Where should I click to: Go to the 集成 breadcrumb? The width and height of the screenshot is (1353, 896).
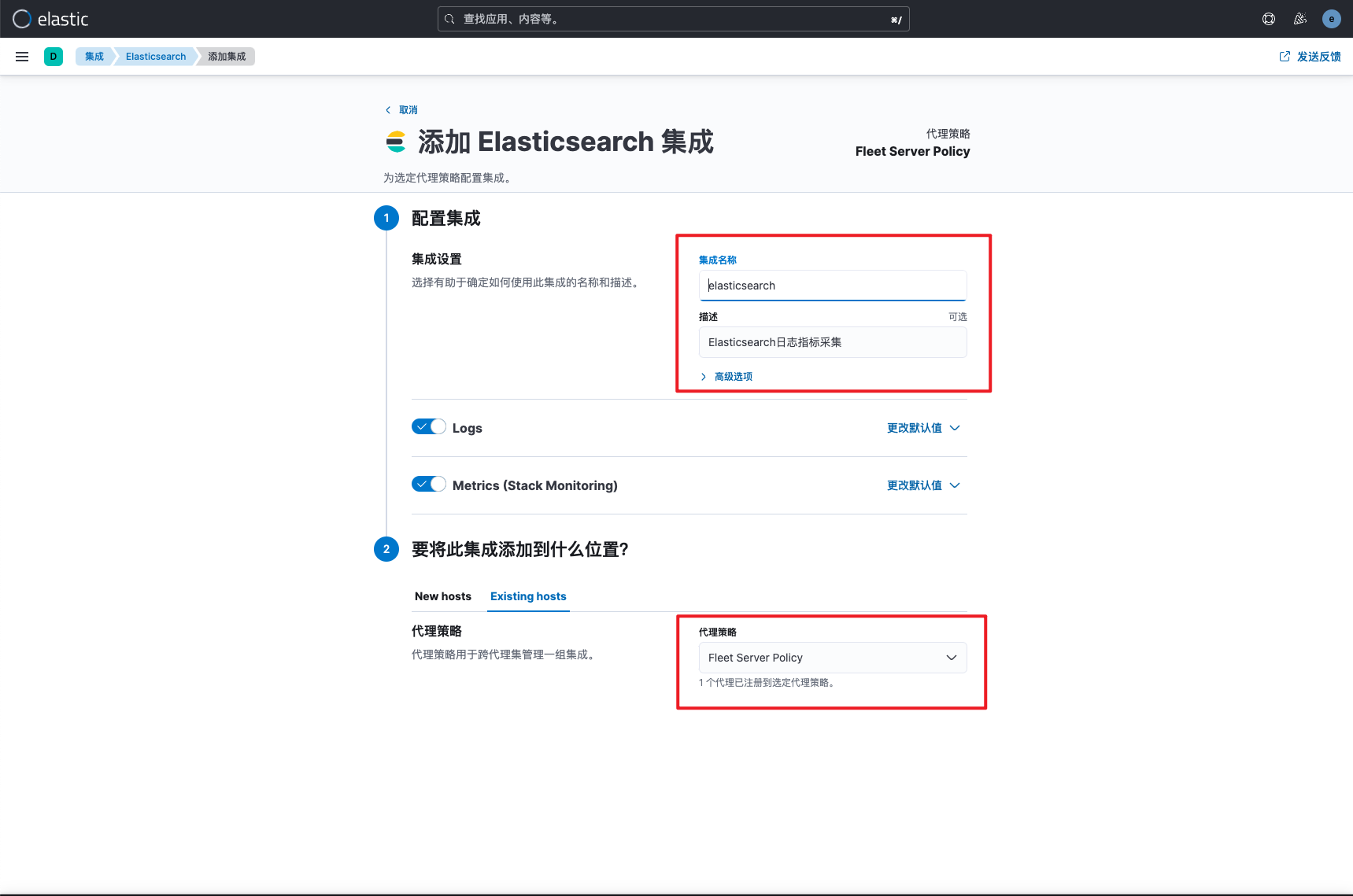tap(94, 57)
